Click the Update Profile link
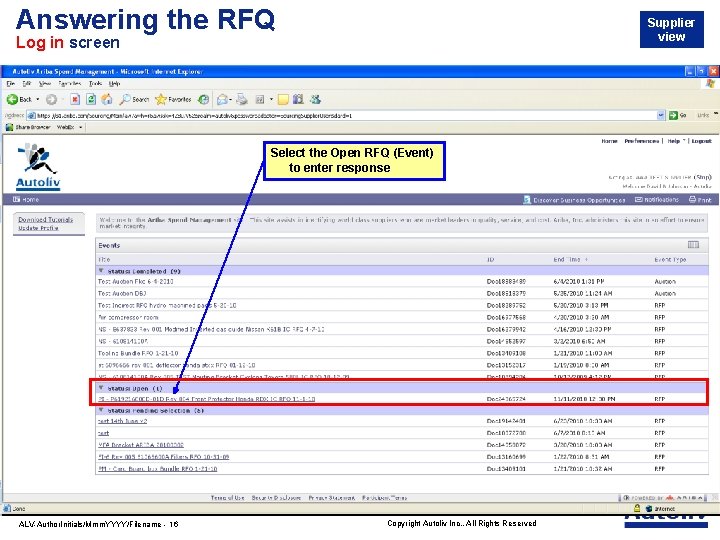This screenshot has height=540, width=720. pos(38,228)
